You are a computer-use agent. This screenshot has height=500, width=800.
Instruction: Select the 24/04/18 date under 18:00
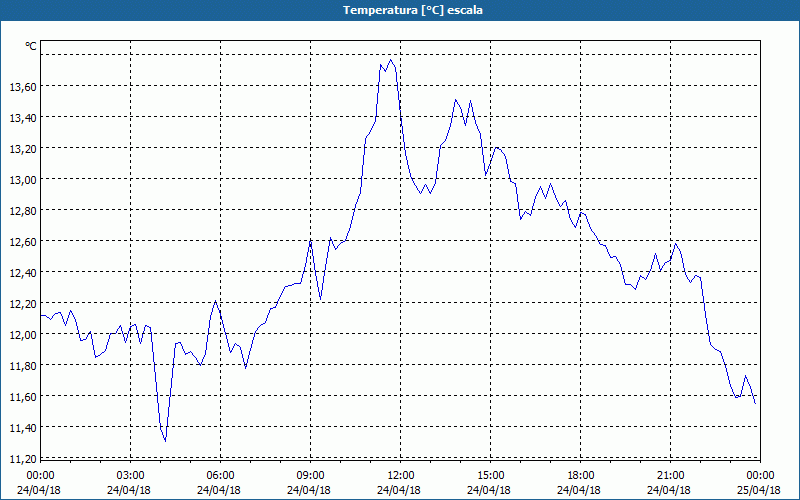pyautogui.click(x=579, y=490)
